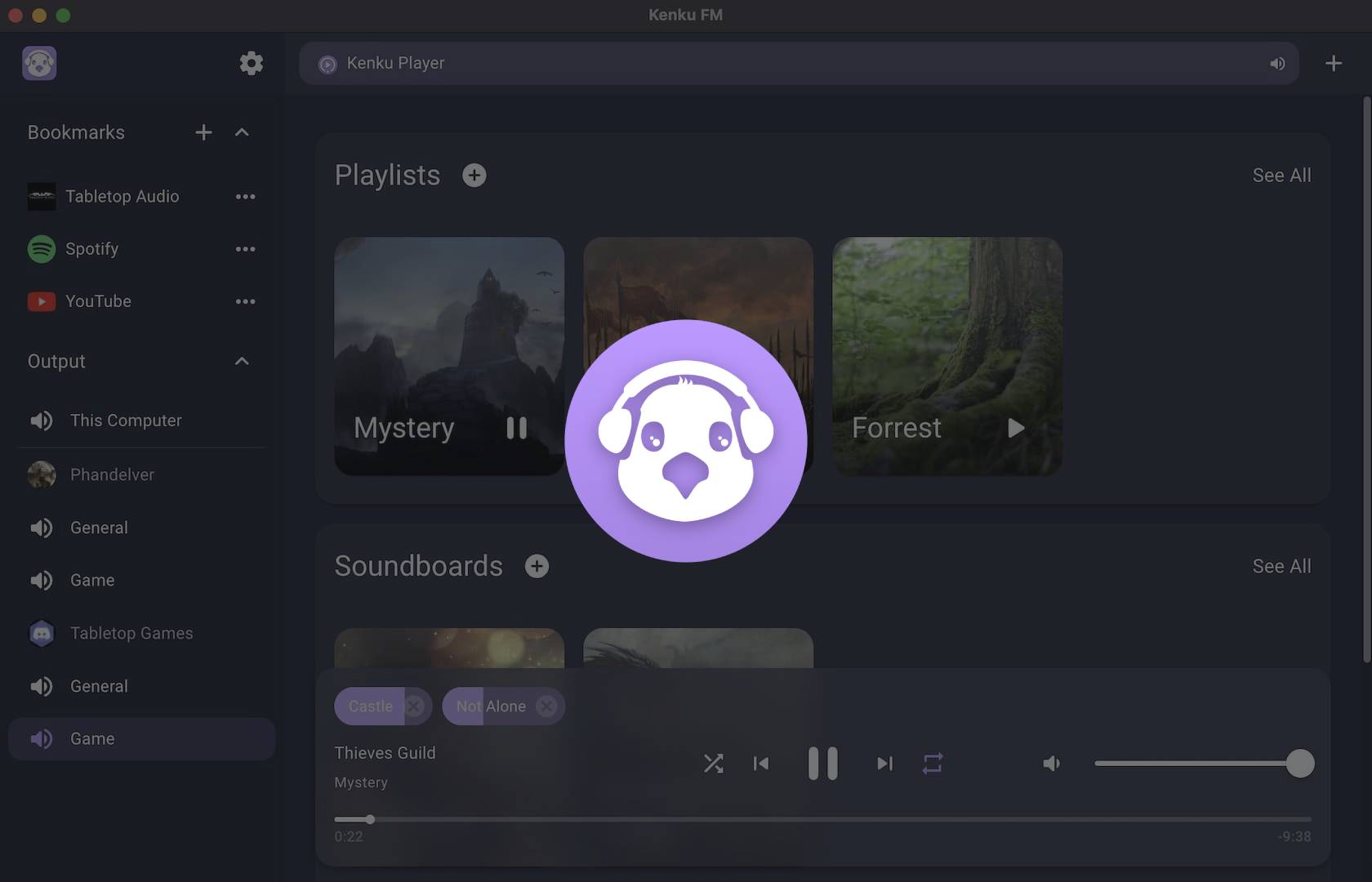Click the volume slider handle
This screenshot has width=1372, height=882.
[x=1299, y=764]
